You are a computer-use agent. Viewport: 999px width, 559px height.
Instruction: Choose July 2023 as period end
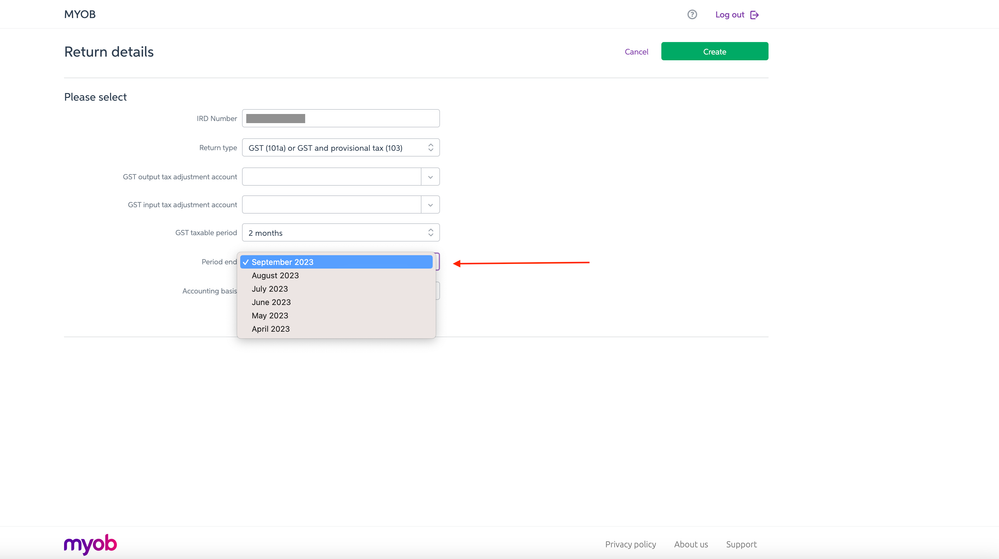[x=270, y=289]
